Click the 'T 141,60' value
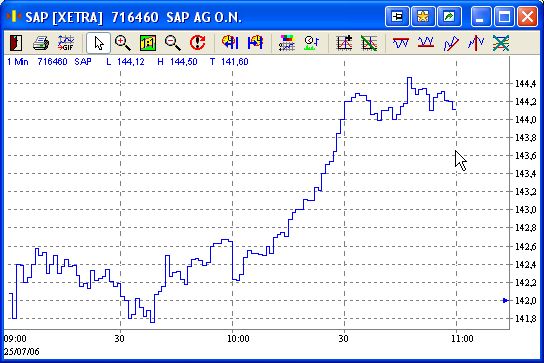 click(x=229, y=62)
